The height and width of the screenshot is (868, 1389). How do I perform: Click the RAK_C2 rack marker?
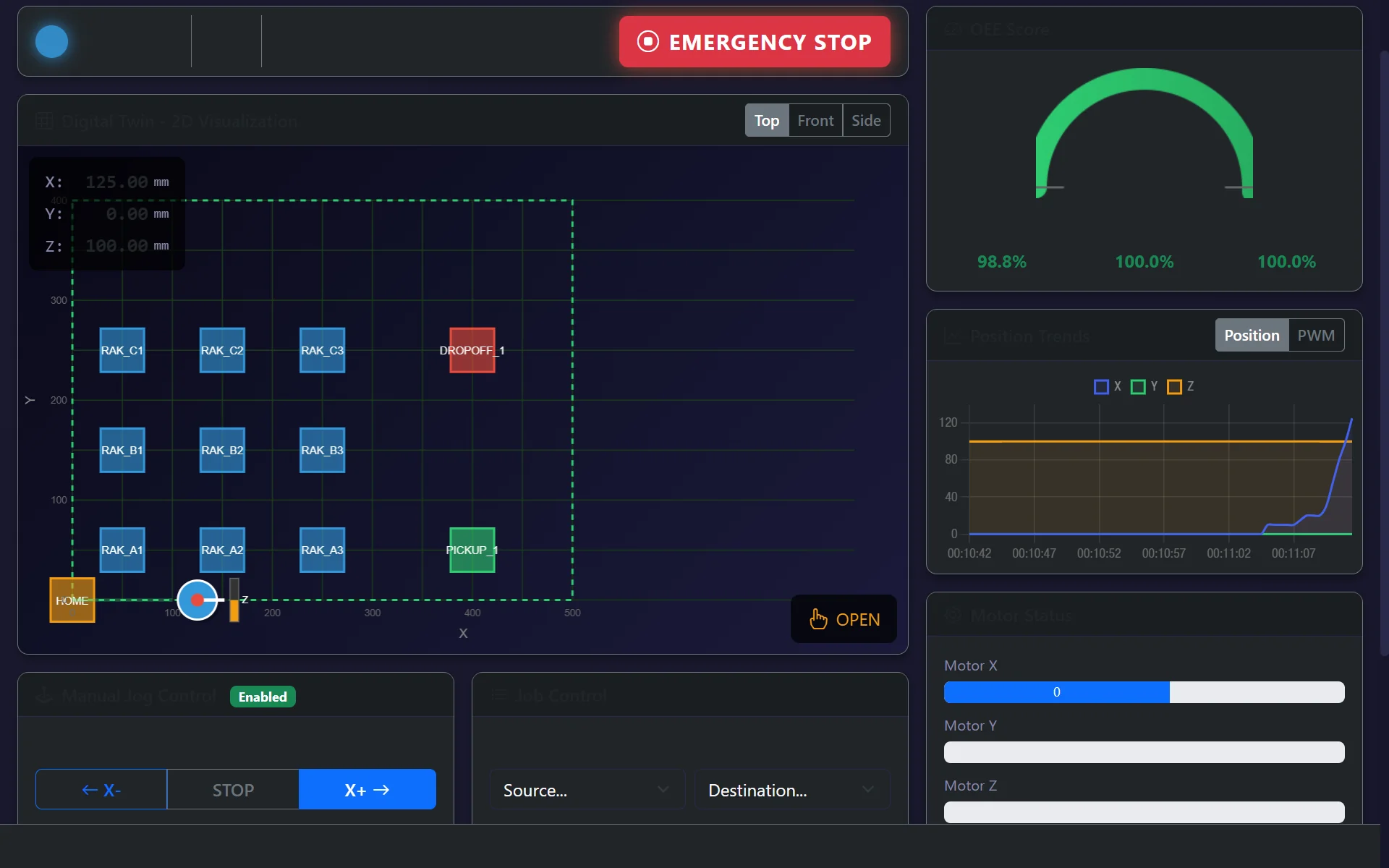tap(222, 350)
